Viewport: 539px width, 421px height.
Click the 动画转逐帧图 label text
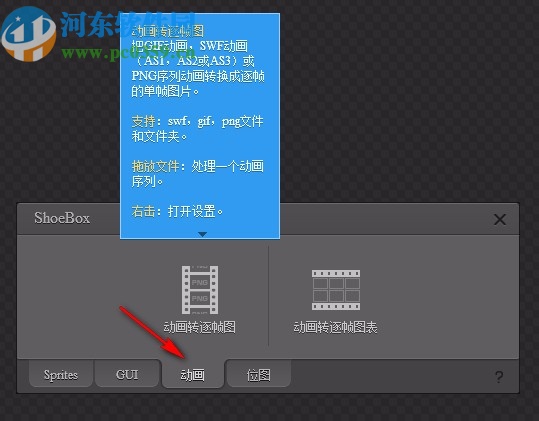pyautogui.click(x=199, y=327)
